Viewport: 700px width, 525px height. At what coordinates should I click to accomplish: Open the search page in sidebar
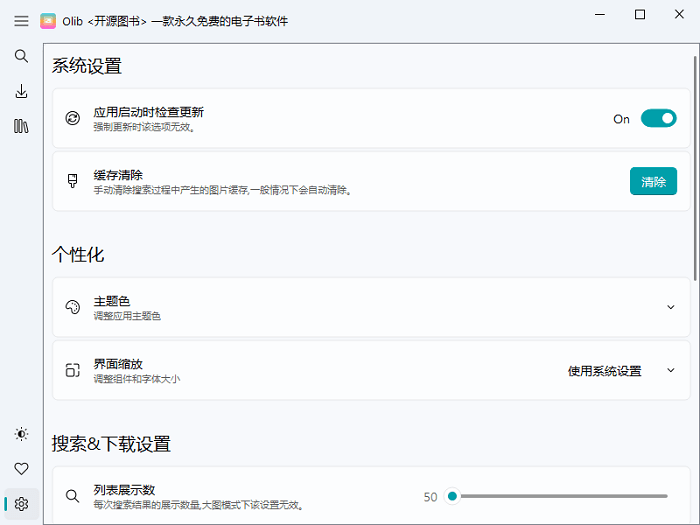tap(21, 56)
